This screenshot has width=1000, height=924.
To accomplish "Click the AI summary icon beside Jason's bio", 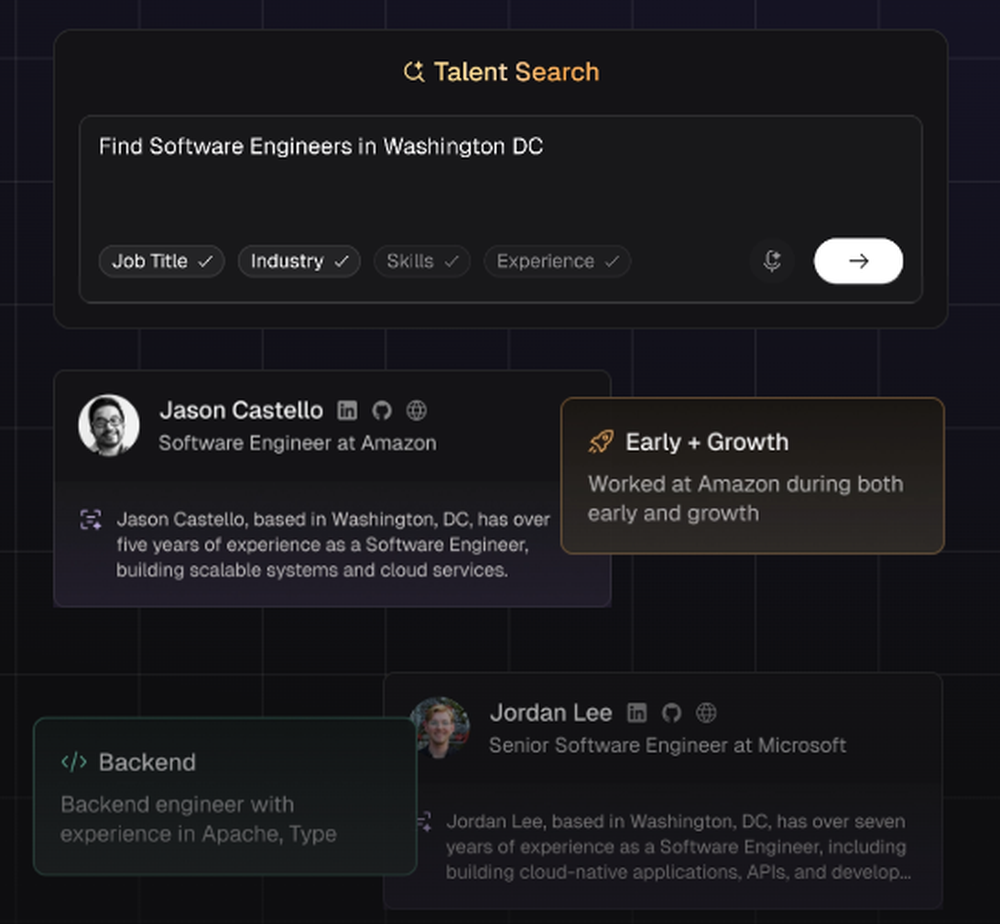I will (91, 520).
